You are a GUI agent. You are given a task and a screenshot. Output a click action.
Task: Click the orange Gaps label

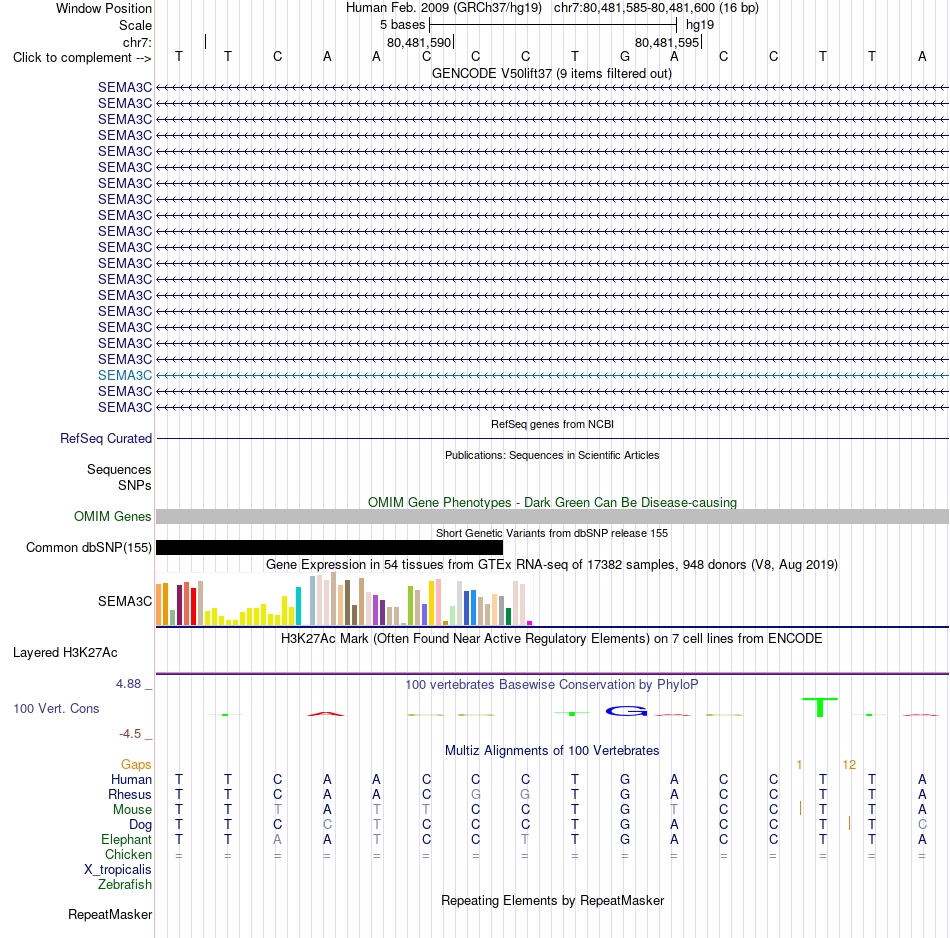(136, 765)
